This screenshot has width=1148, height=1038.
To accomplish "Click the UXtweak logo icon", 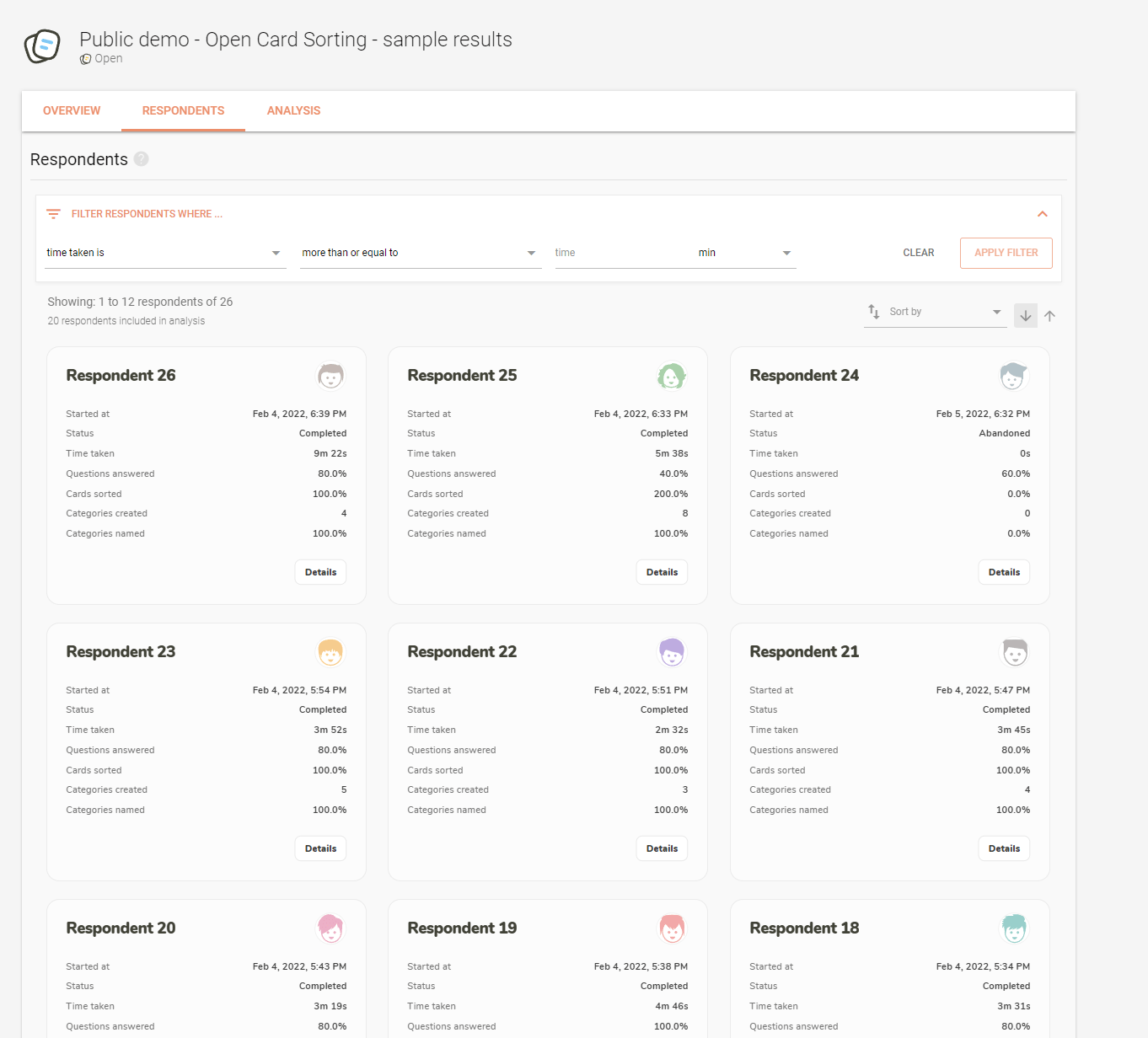I will (x=42, y=46).
